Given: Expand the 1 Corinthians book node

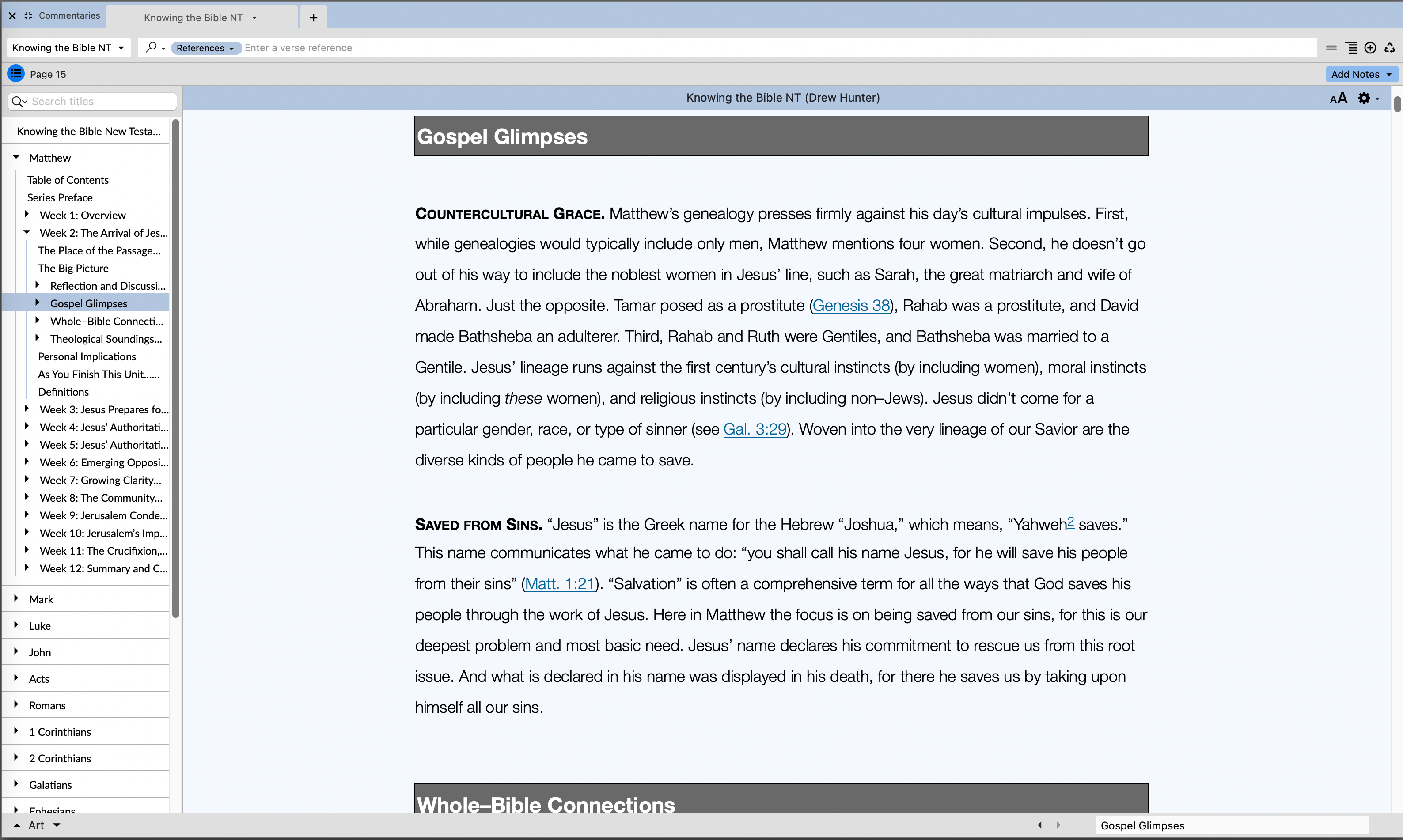Looking at the screenshot, I should click(16, 731).
